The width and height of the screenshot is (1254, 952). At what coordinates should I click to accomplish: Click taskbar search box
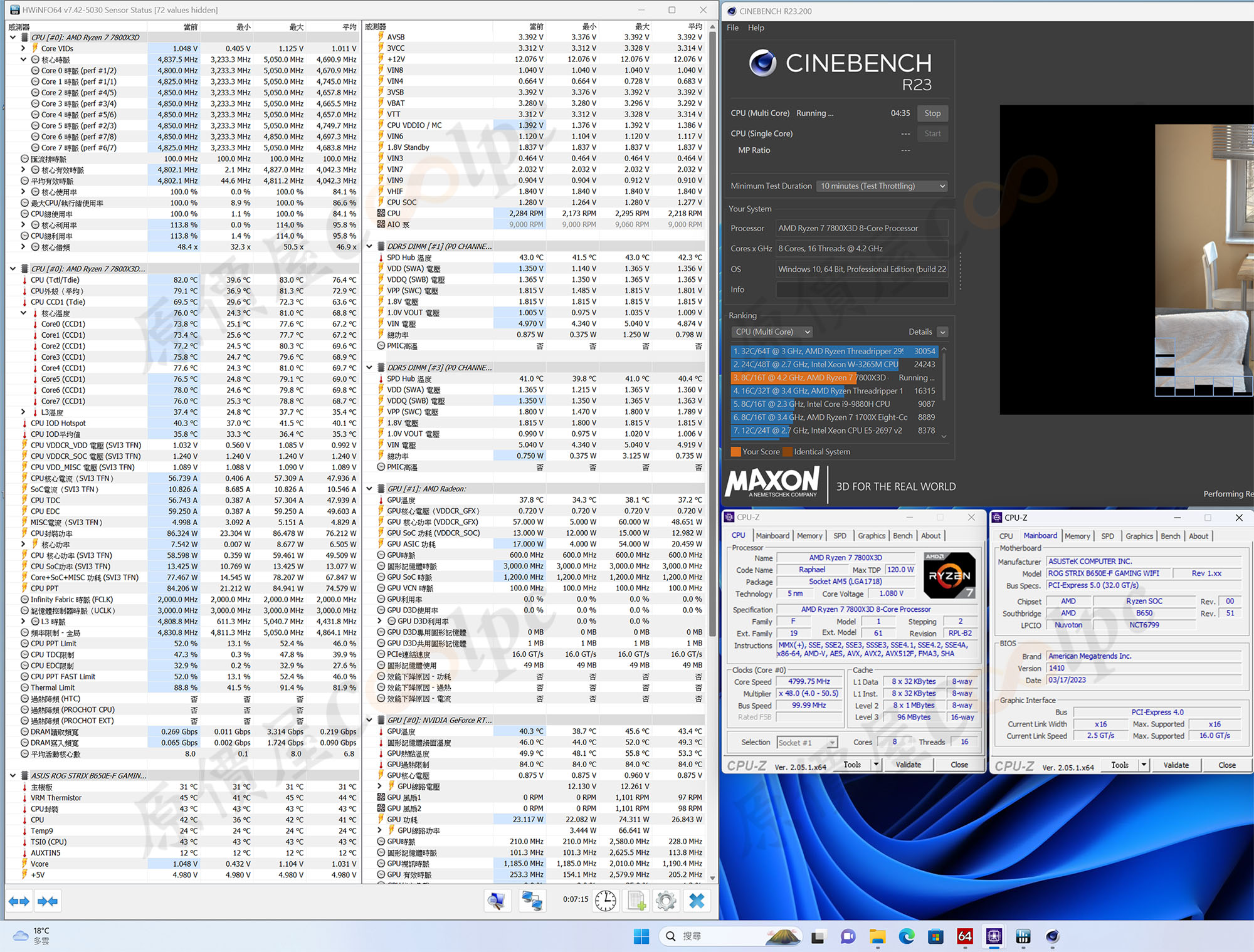[730, 936]
